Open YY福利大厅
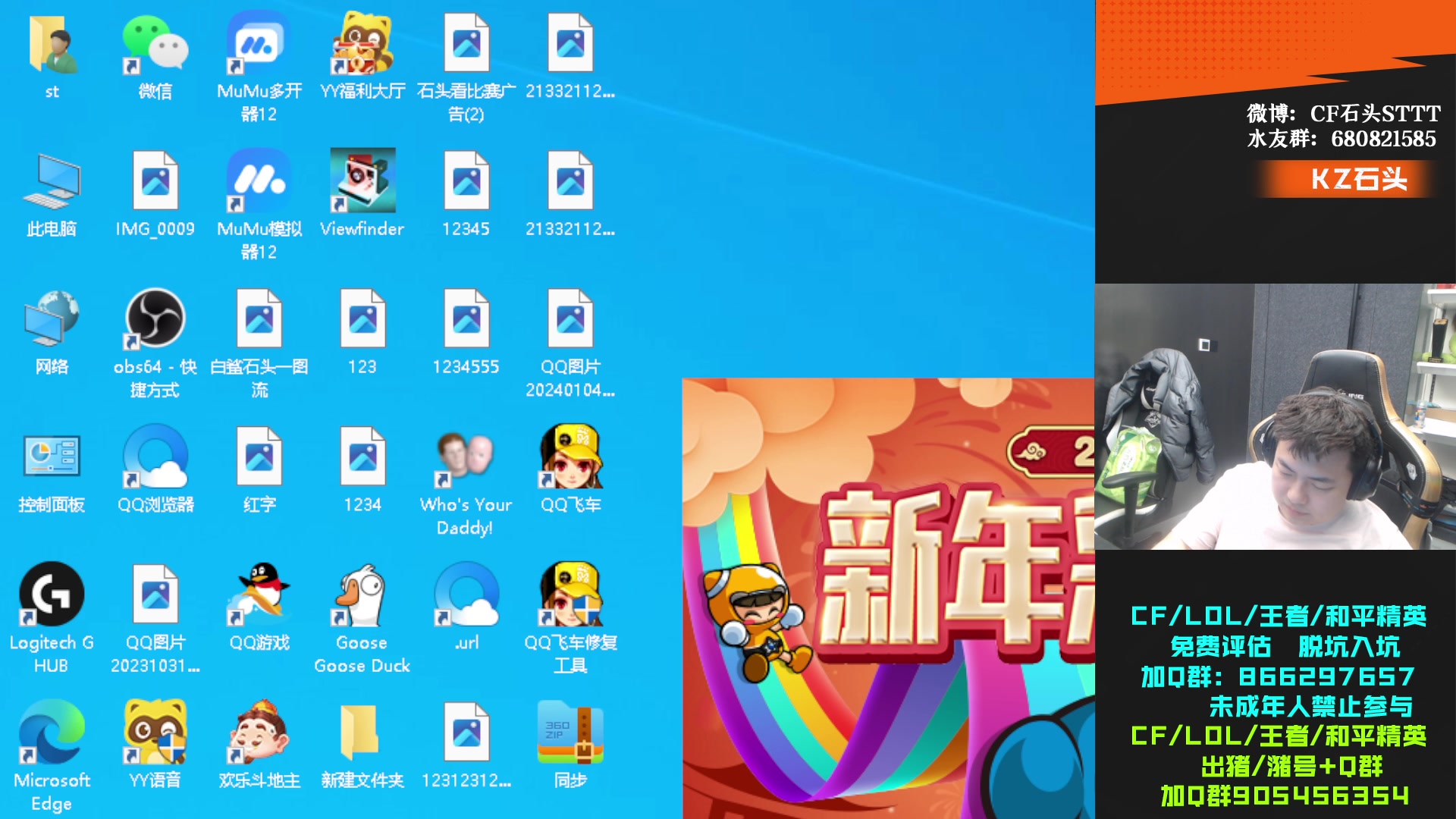 tap(362, 45)
